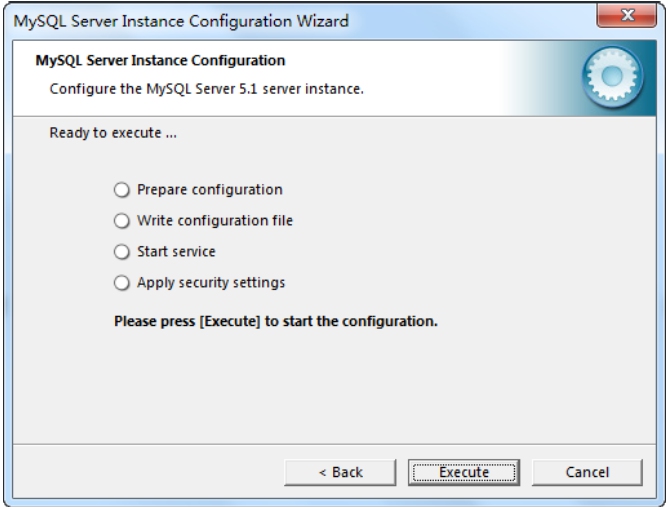This screenshot has height=509, width=670.
Task: Select the Start service radio circle
Action: coord(122,252)
